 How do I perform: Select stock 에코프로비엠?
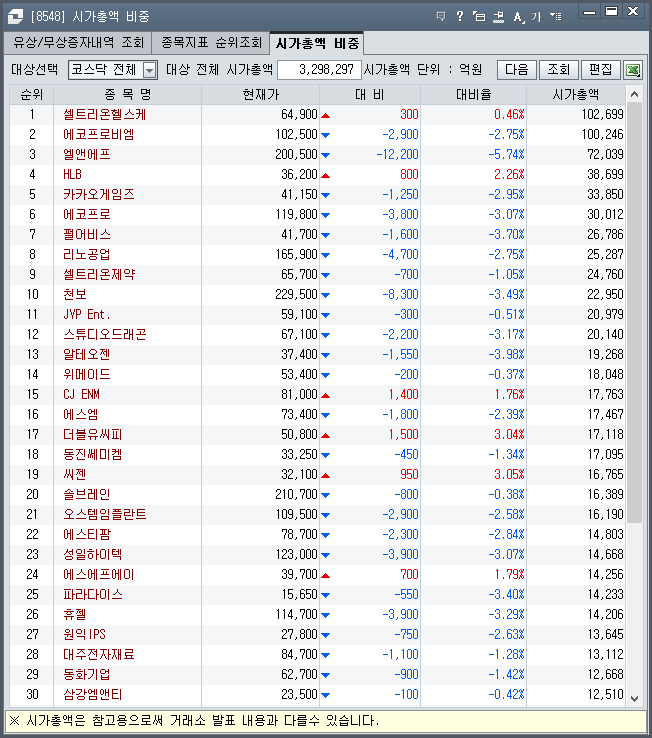(x=99, y=135)
